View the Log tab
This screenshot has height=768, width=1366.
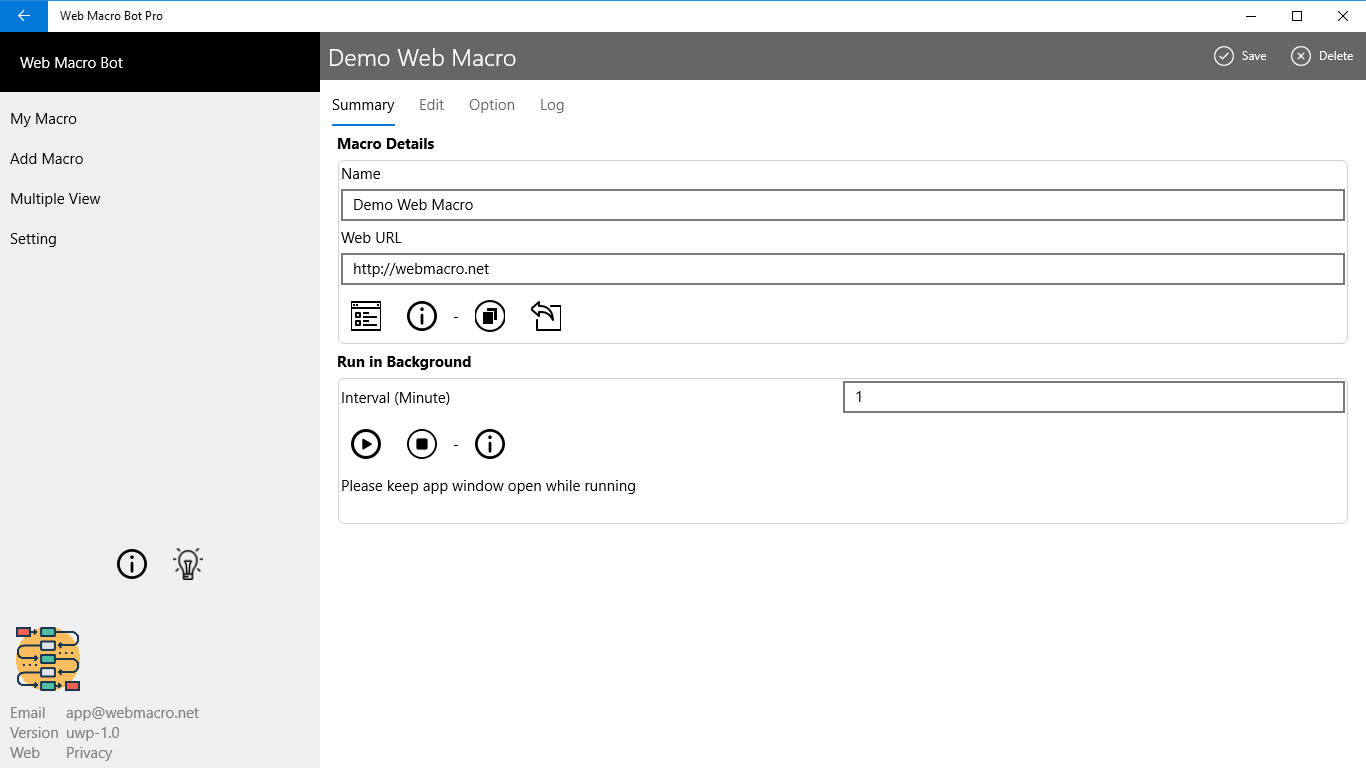click(552, 104)
